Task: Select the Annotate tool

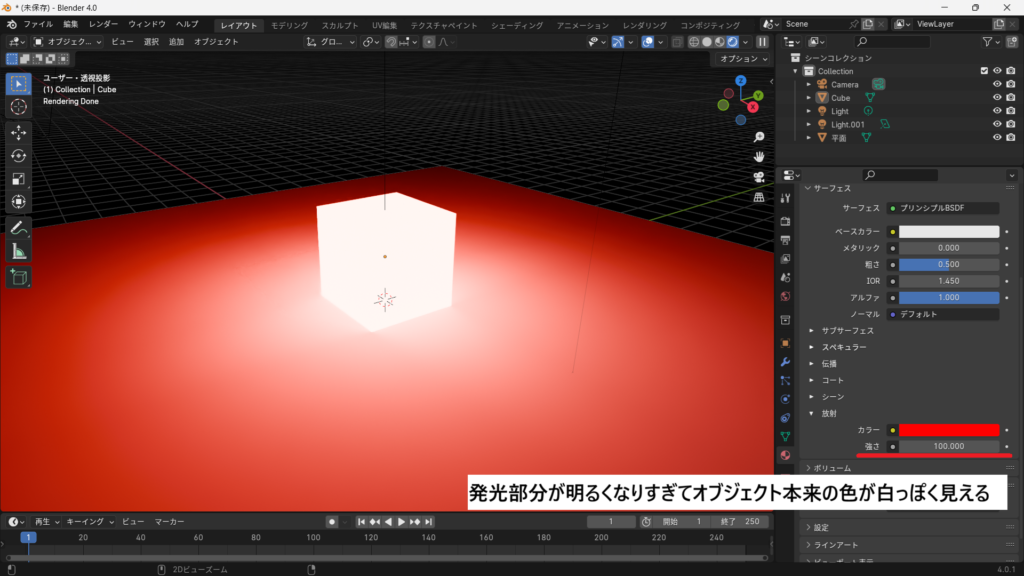Action: (18, 228)
